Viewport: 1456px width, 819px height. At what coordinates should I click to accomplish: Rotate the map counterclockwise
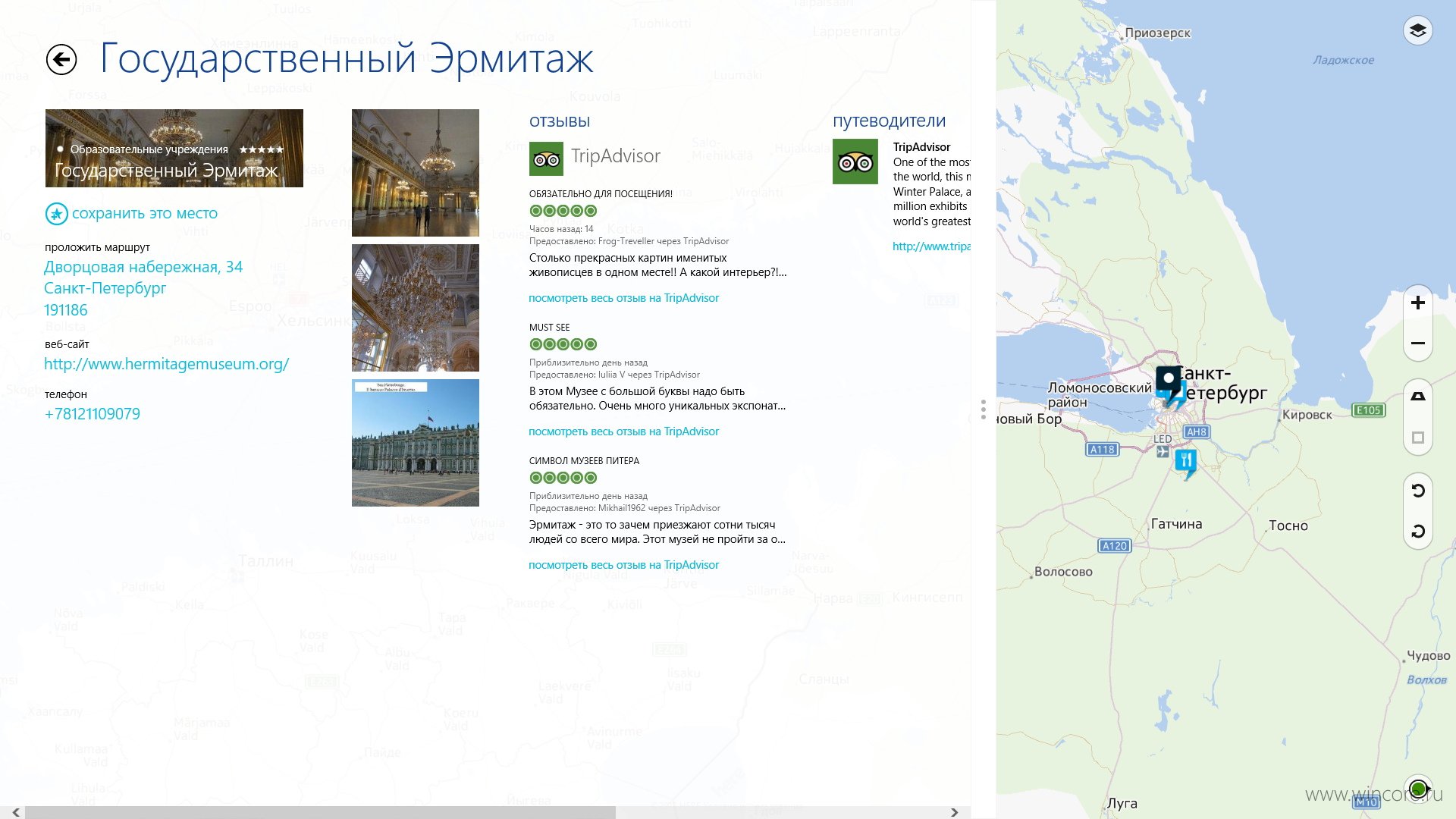click(1417, 491)
